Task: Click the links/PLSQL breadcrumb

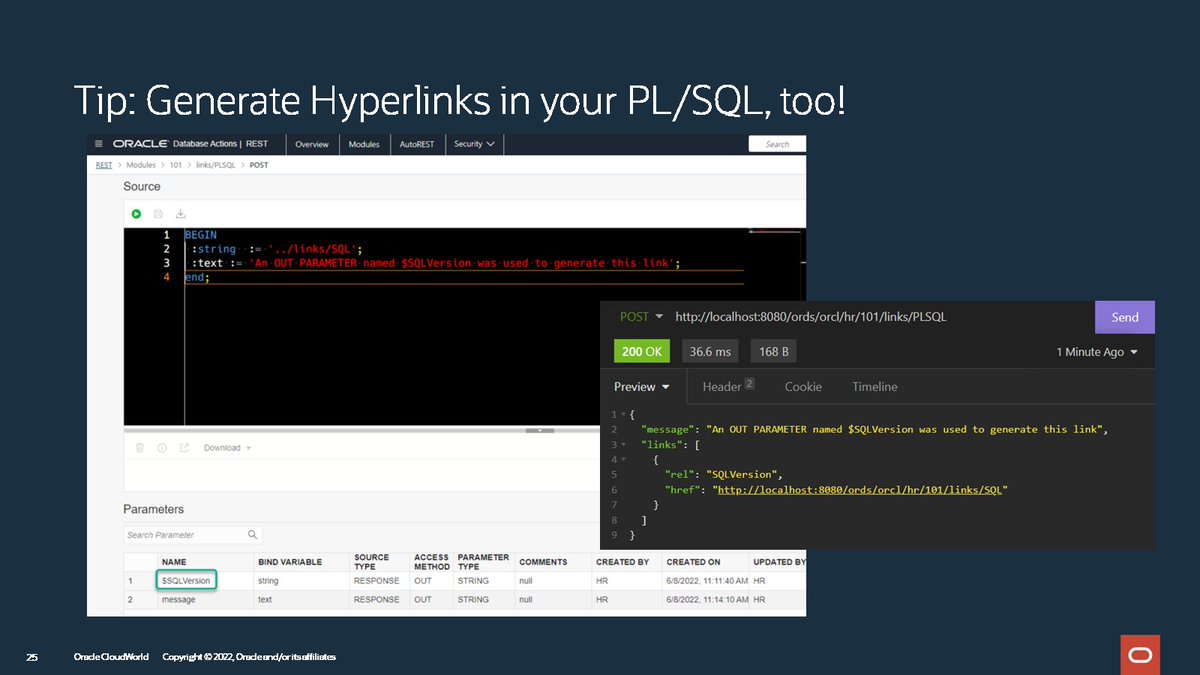Action: (216, 165)
